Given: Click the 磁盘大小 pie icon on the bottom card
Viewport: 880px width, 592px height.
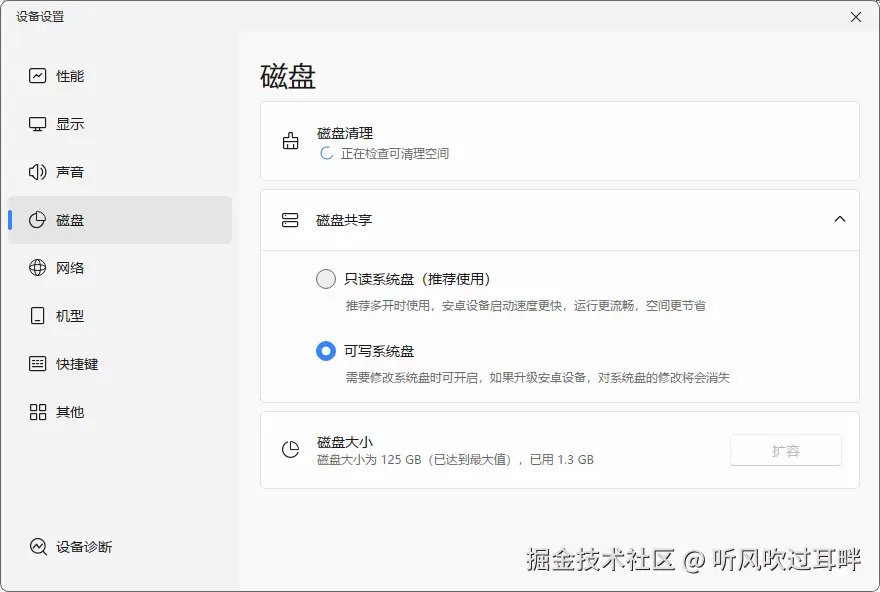Looking at the screenshot, I should pyautogui.click(x=290, y=450).
